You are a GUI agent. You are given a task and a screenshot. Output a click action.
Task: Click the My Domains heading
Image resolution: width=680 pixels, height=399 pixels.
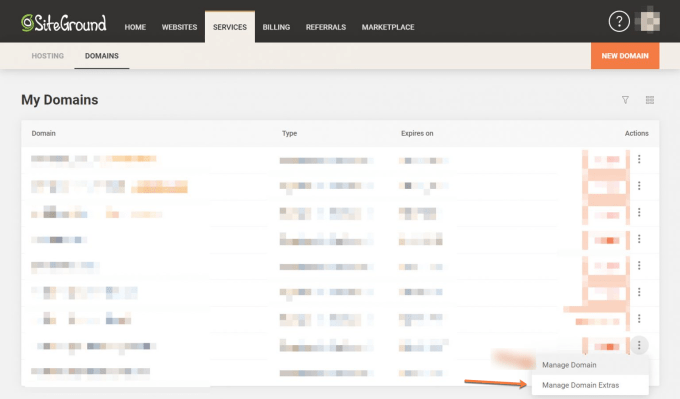tap(59, 100)
